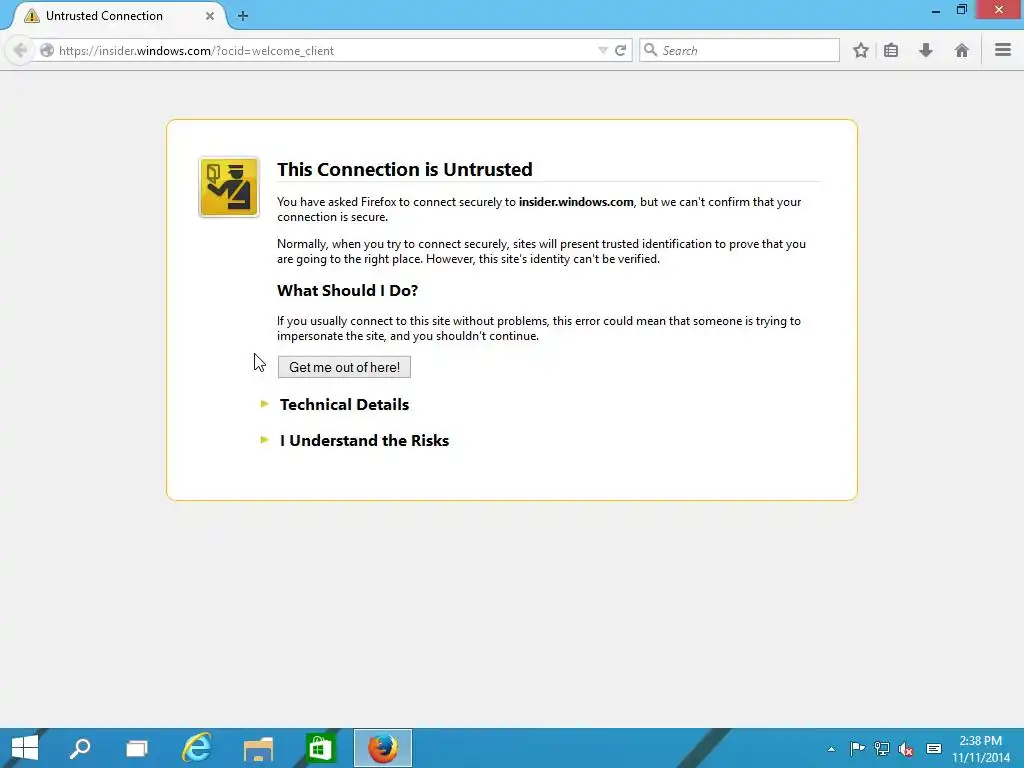Image resolution: width=1024 pixels, height=768 pixels.
Task: Click the Firefox taskbar icon
Action: coord(383,748)
